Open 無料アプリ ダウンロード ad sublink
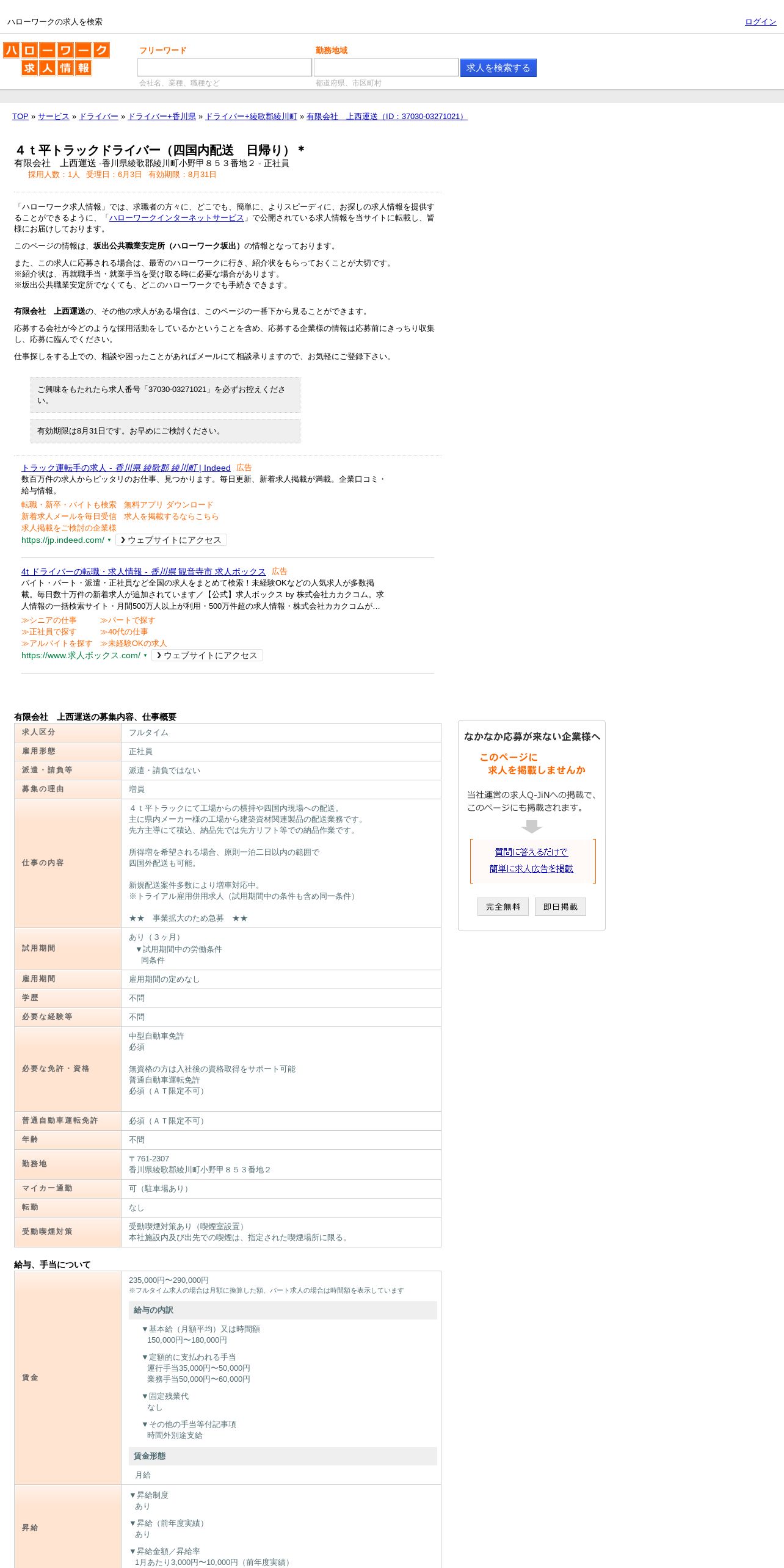The height and width of the screenshot is (1568, 784). (x=169, y=505)
